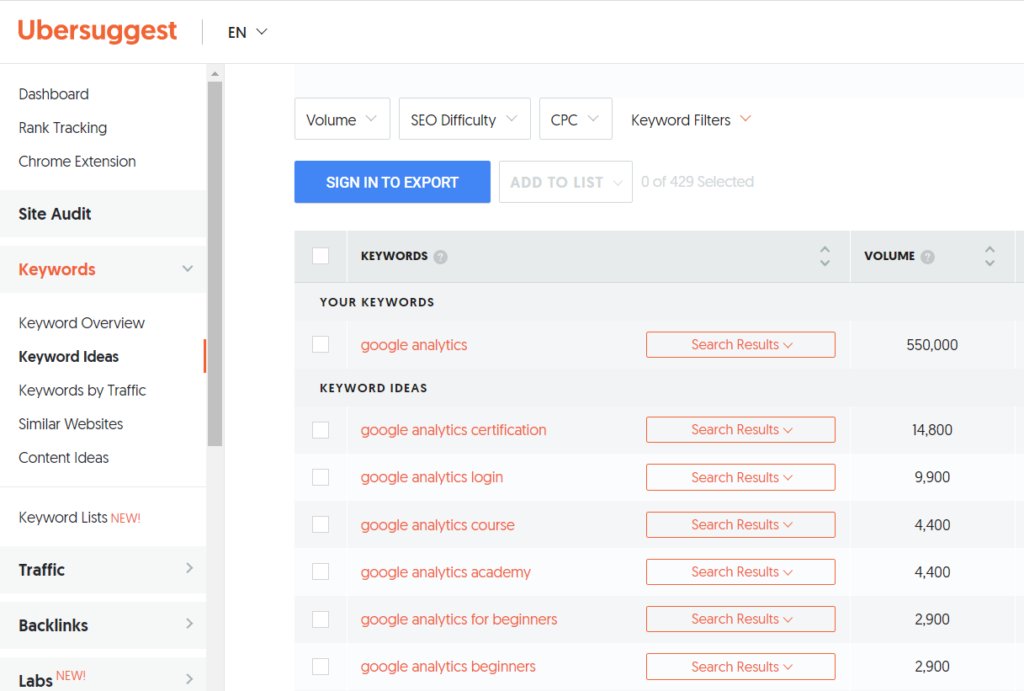Viewport: 1024px width, 691px height.
Task: Open Content Ideas page
Action: [63, 458]
